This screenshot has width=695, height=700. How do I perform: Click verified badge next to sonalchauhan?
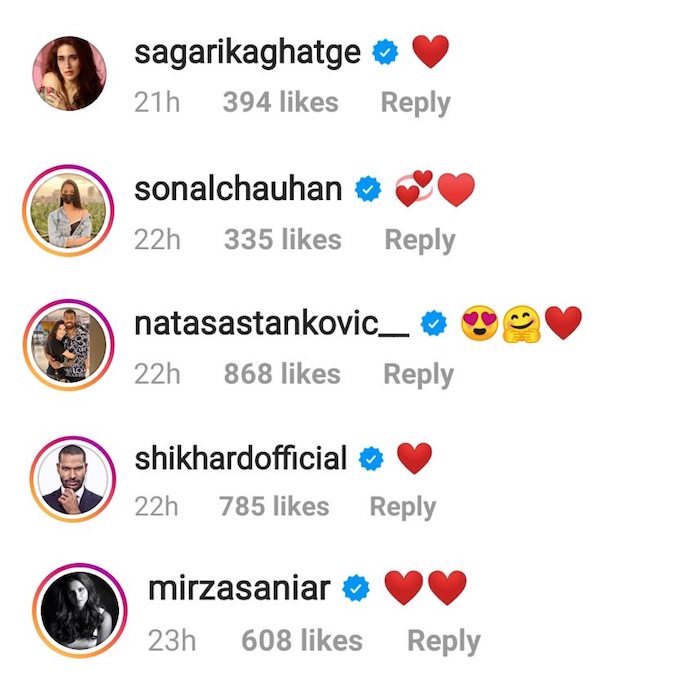pyautogui.click(x=369, y=189)
